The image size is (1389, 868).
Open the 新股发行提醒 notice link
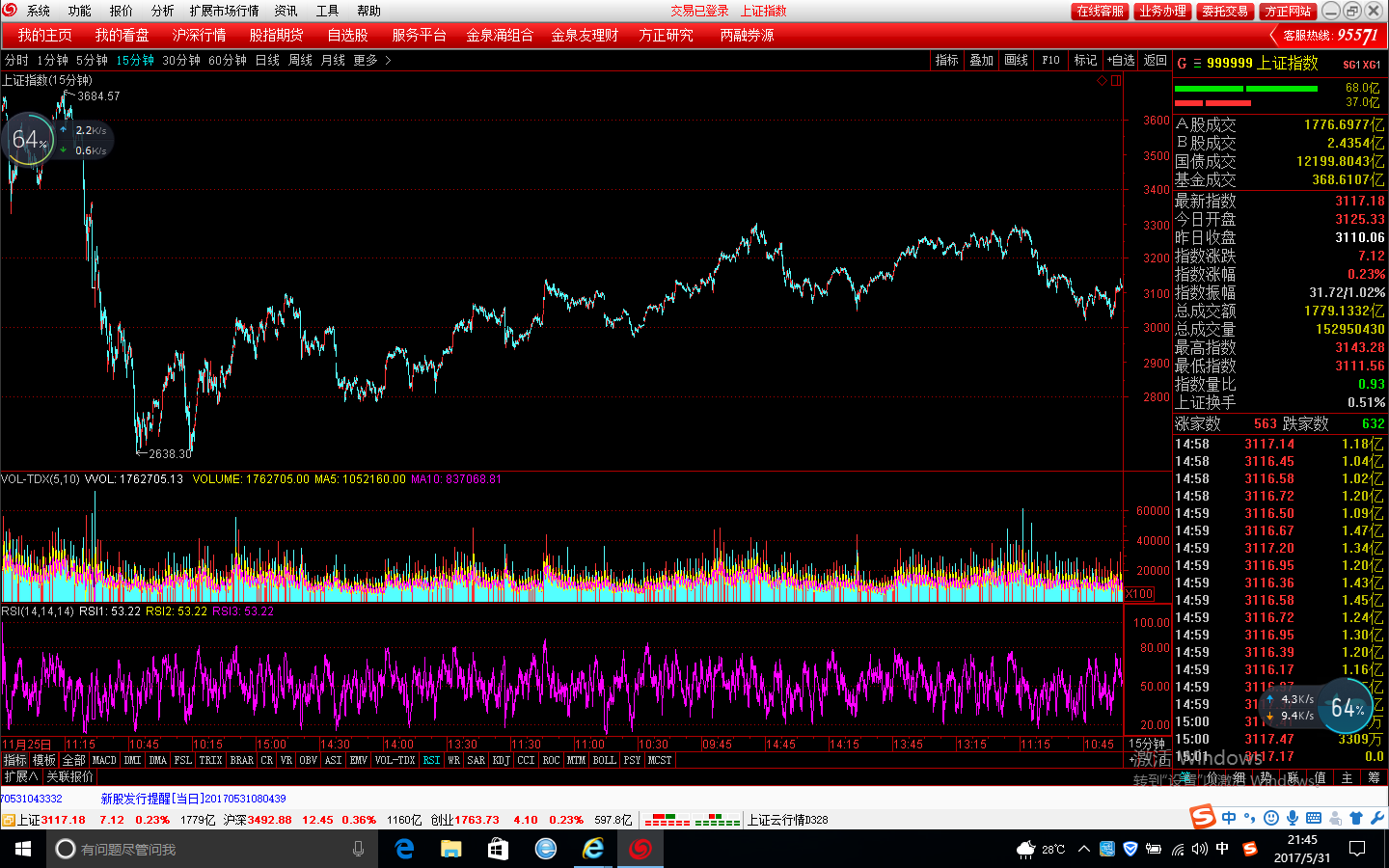point(193,799)
